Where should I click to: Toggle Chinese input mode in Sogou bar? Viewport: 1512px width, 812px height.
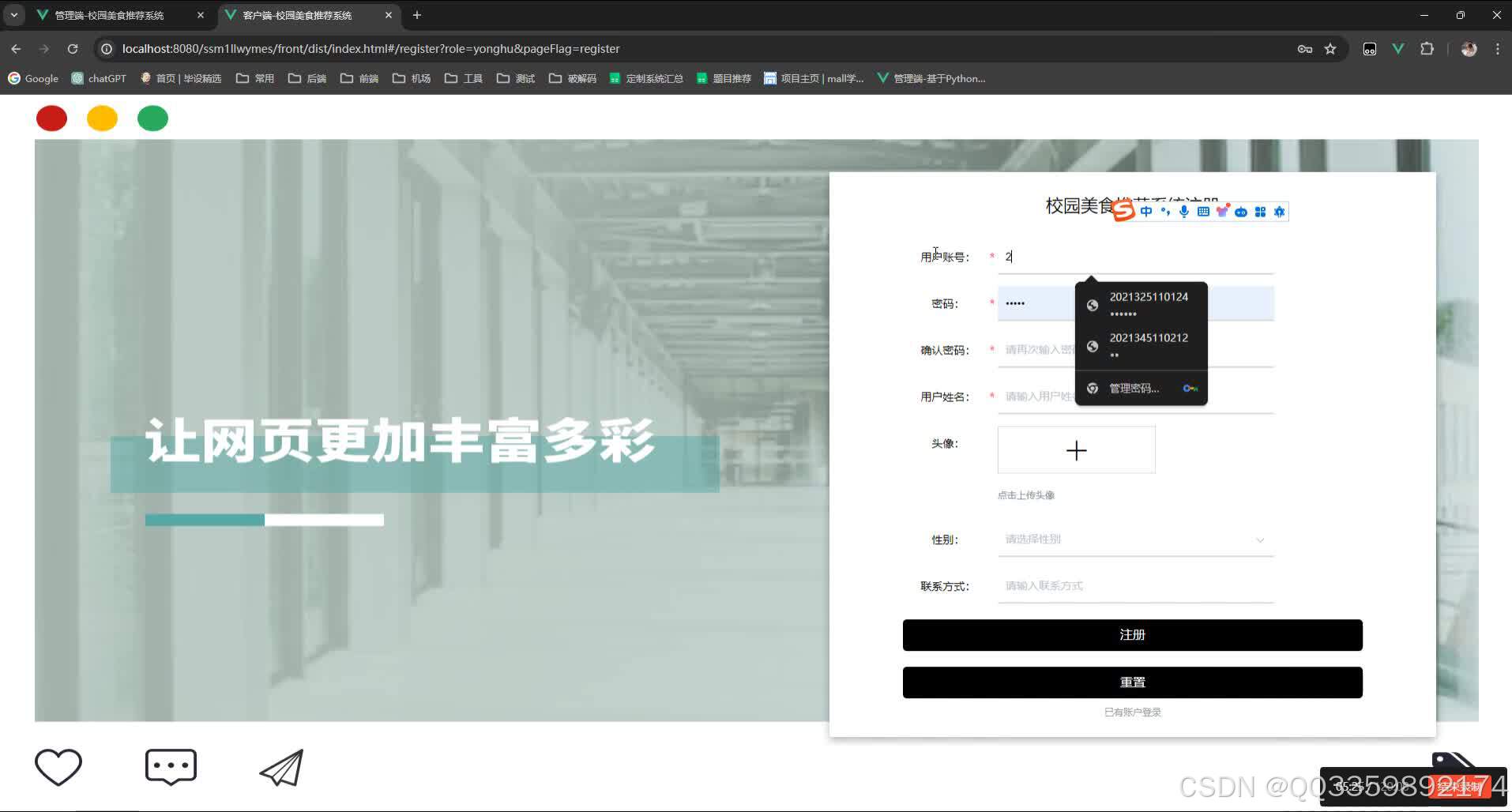[x=1146, y=212]
